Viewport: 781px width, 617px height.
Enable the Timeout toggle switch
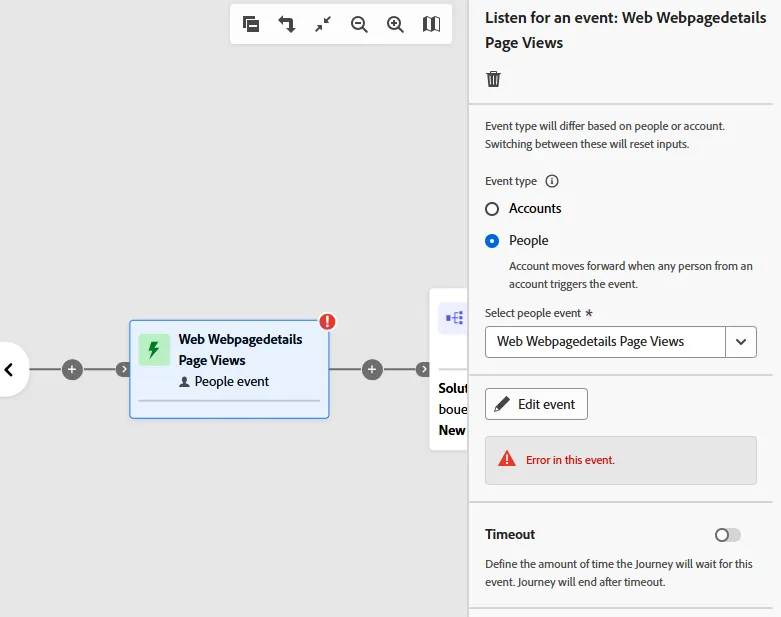728,535
